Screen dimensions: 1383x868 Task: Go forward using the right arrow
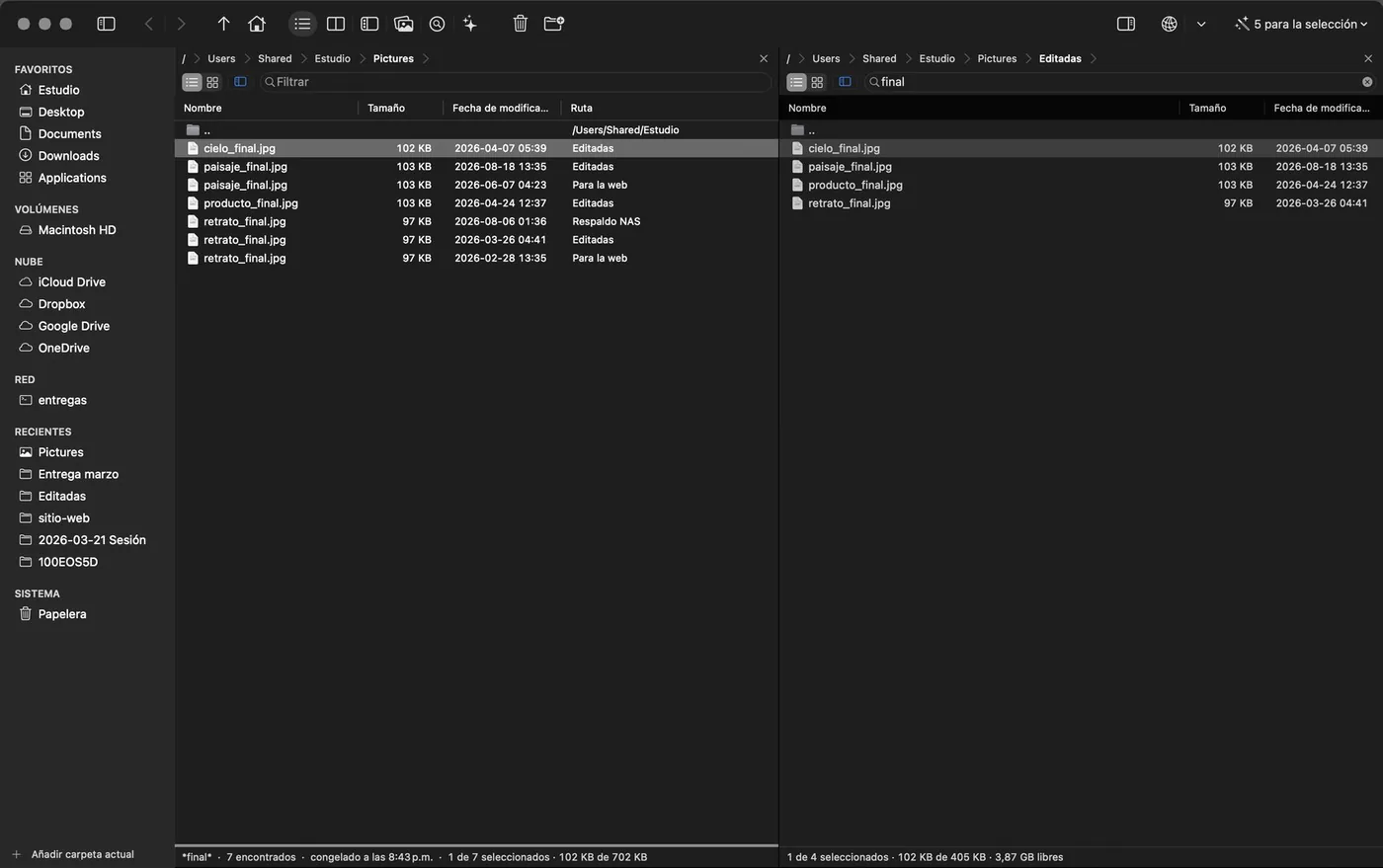[x=181, y=24]
